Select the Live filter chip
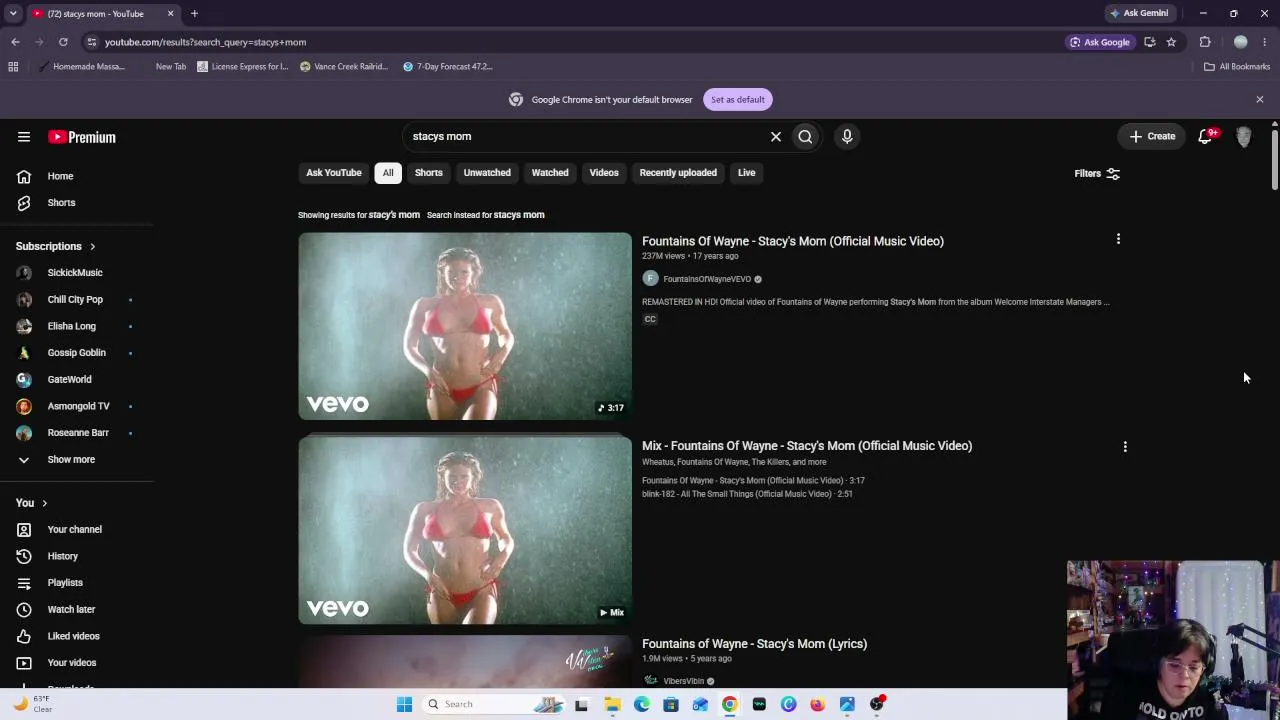Viewport: 1280px width, 720px height. coord(747,173)
